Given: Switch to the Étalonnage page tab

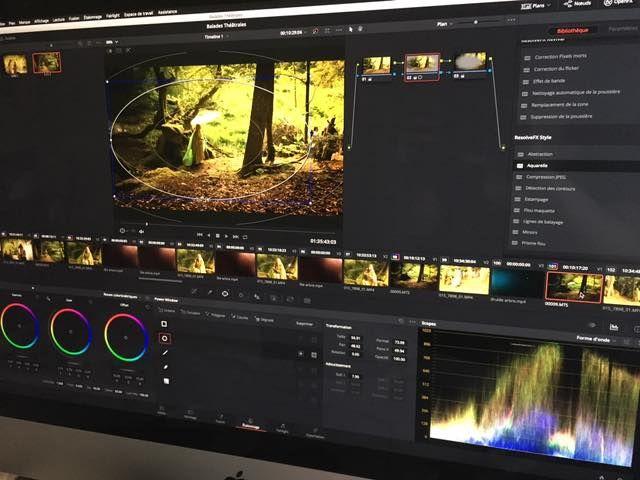Looking at the screenshot, I should pos(250,423).
